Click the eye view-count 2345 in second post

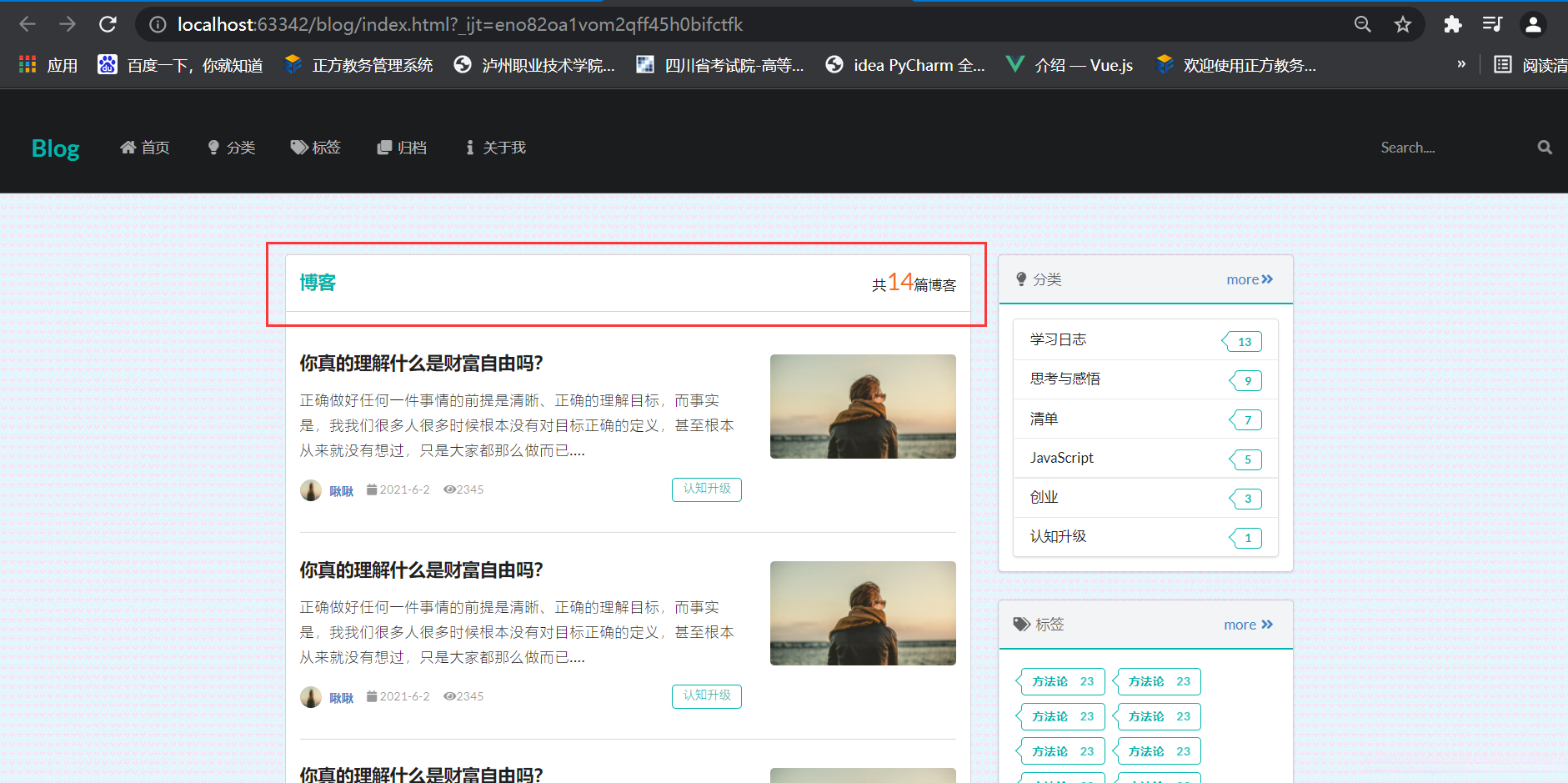tap(463, 696)
